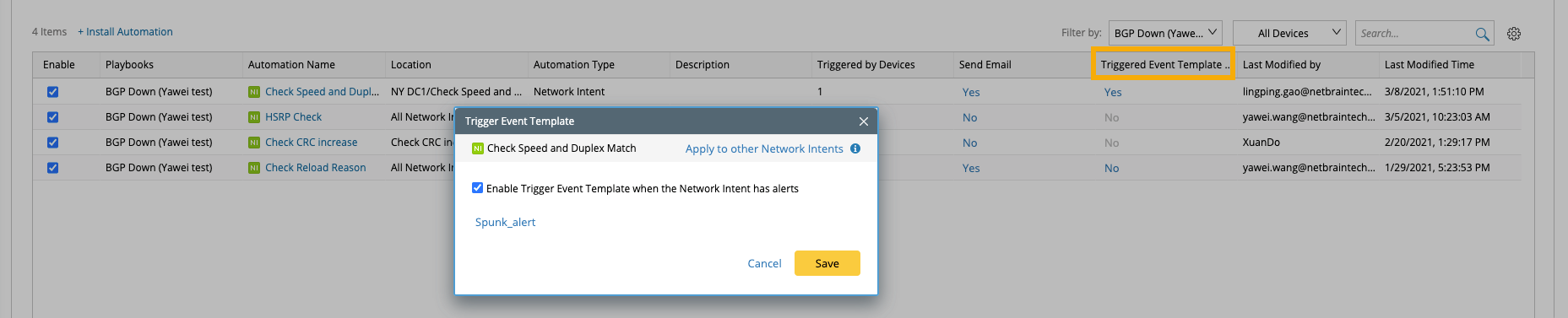
Task: Uncheck Enable Trigger Event Template checkbox
Action: pos(478,188)
